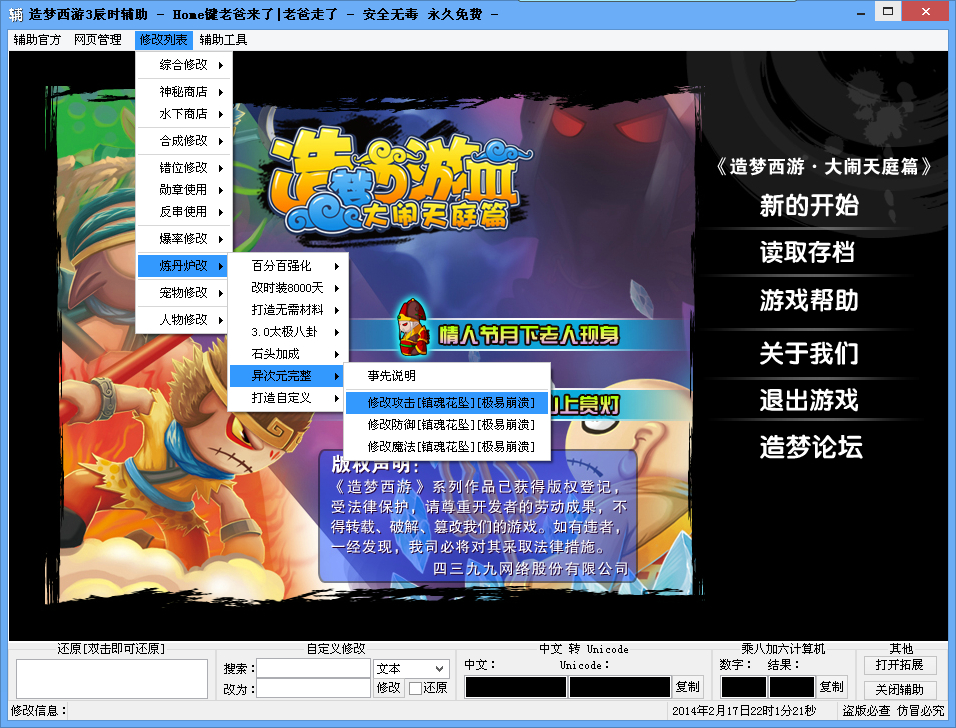Open the 石头加成 submenu
This screenshot has width=956, height=728.
click(x=288, y=354)
